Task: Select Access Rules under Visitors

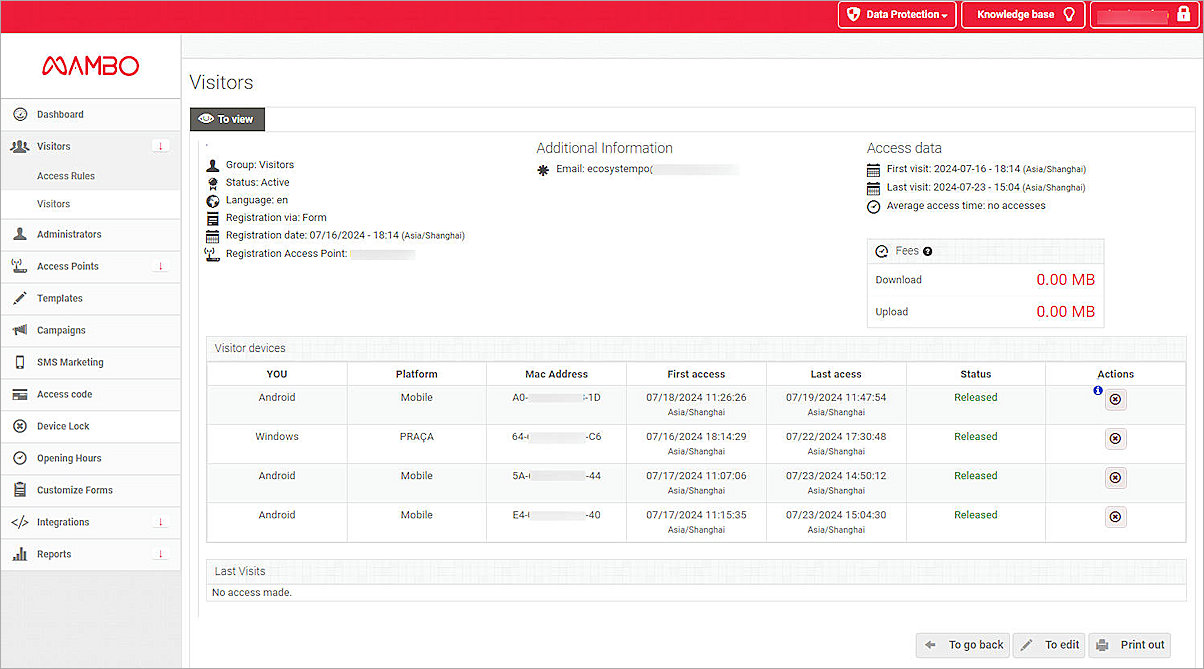Action: coord(66,175)
